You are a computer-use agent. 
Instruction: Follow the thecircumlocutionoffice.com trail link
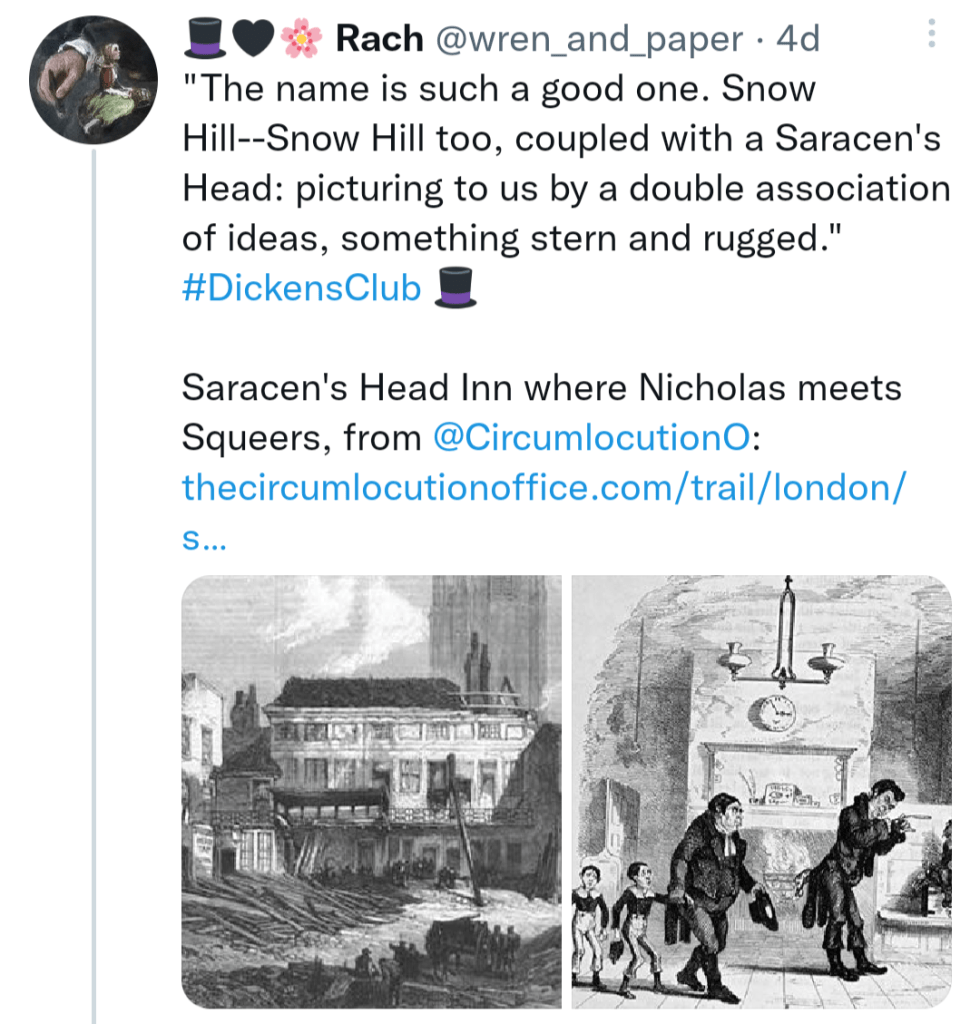point(544,487)
